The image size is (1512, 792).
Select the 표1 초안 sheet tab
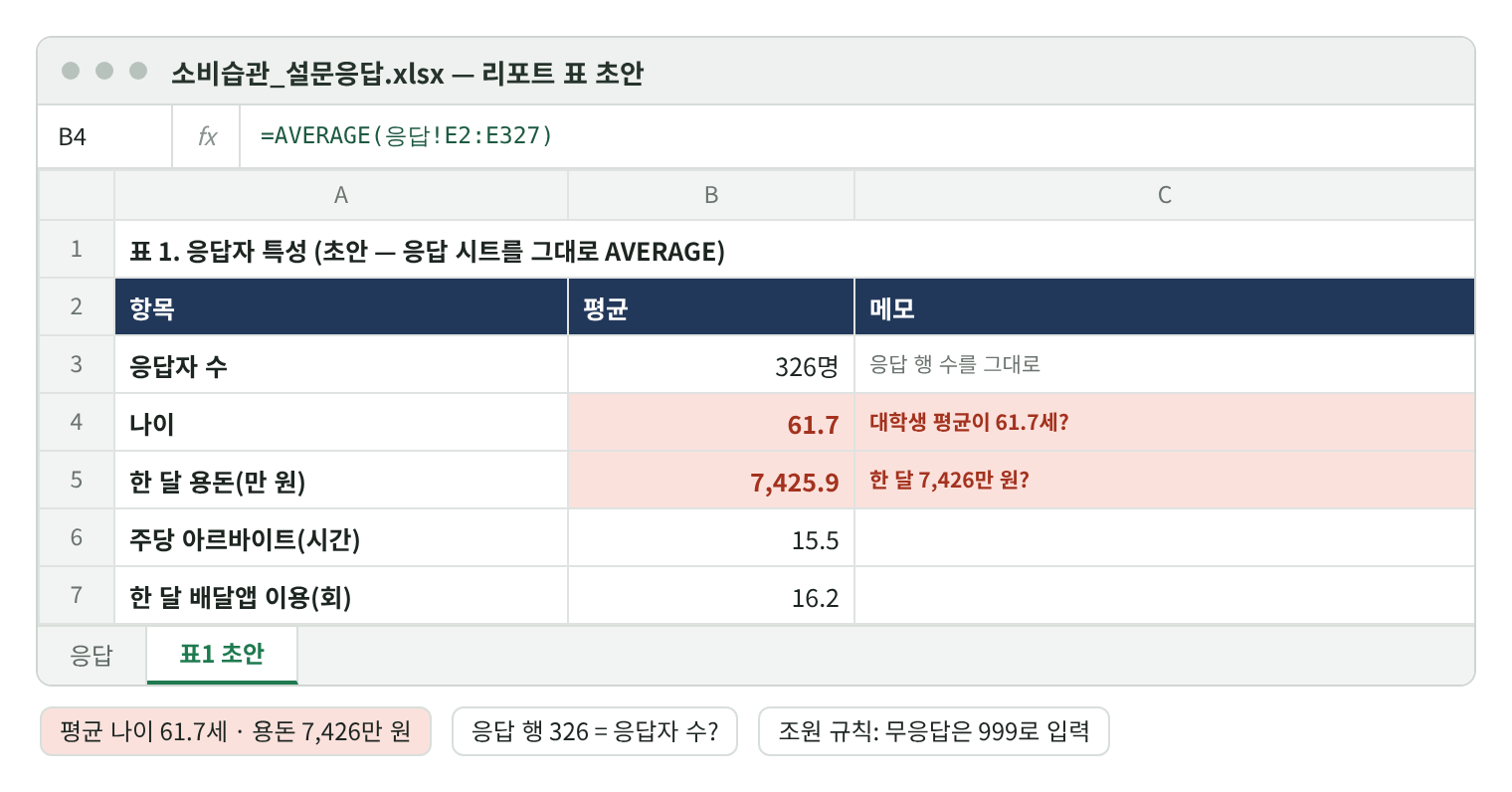click(x=222, y=655)
